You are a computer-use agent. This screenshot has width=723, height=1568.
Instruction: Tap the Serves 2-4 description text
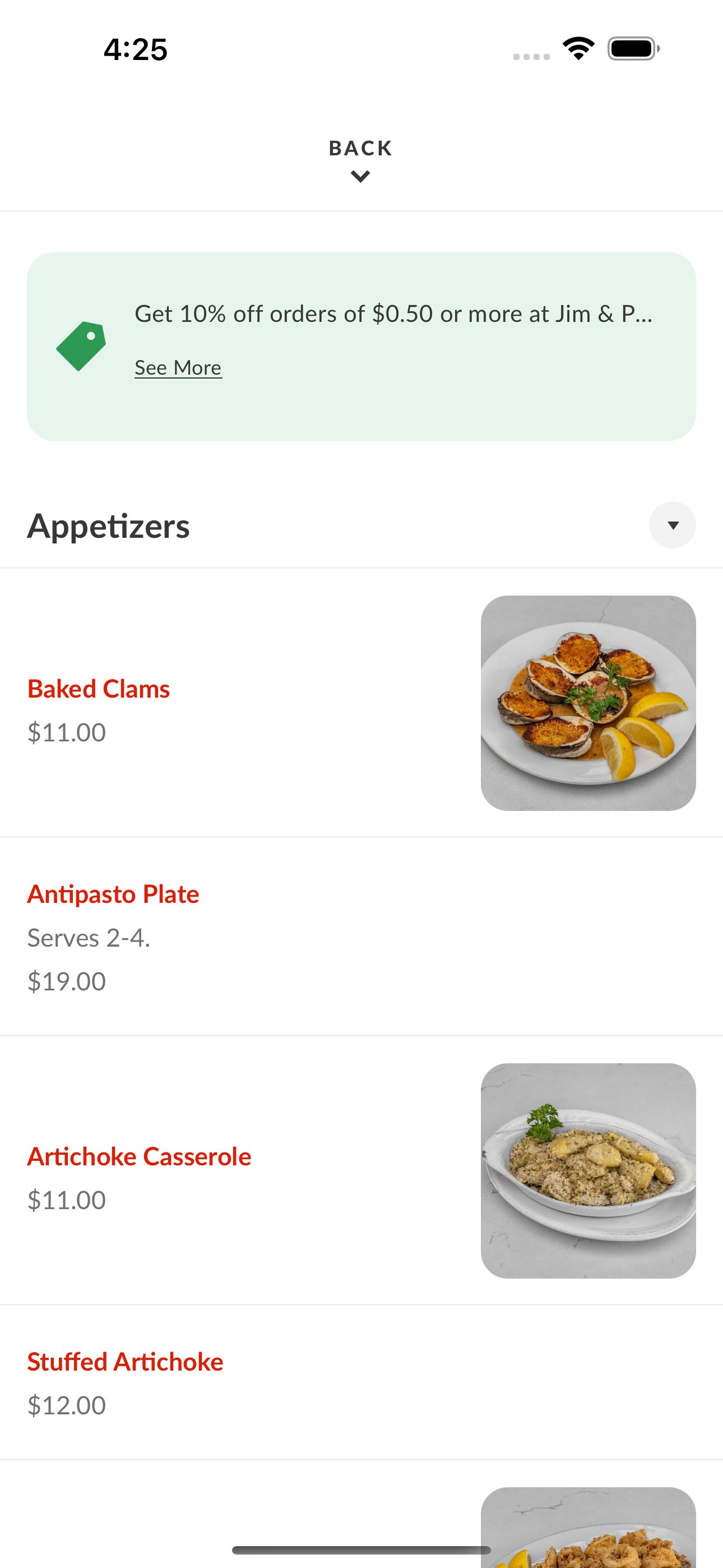(89, 938)
